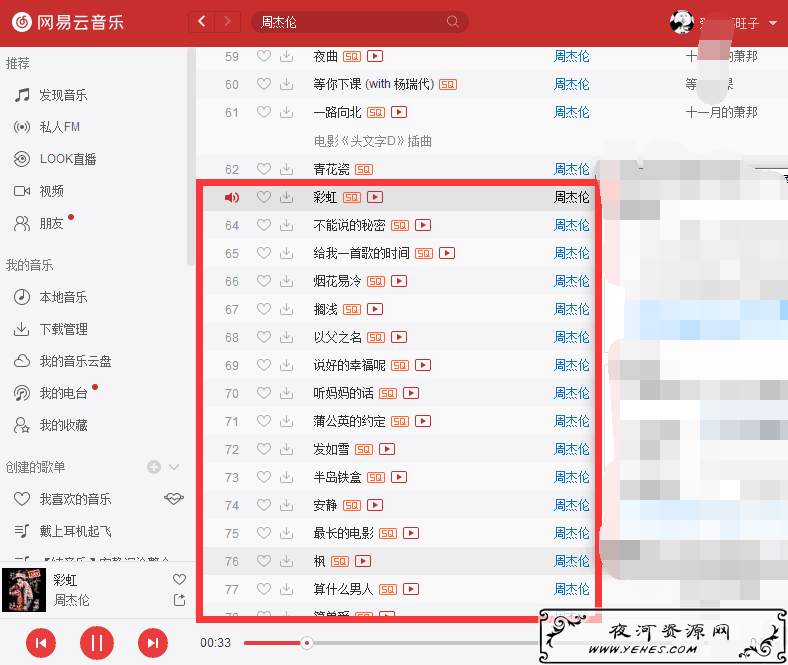Select the song title 搁浅
This screenshot has height=665, width=788.
325,309
